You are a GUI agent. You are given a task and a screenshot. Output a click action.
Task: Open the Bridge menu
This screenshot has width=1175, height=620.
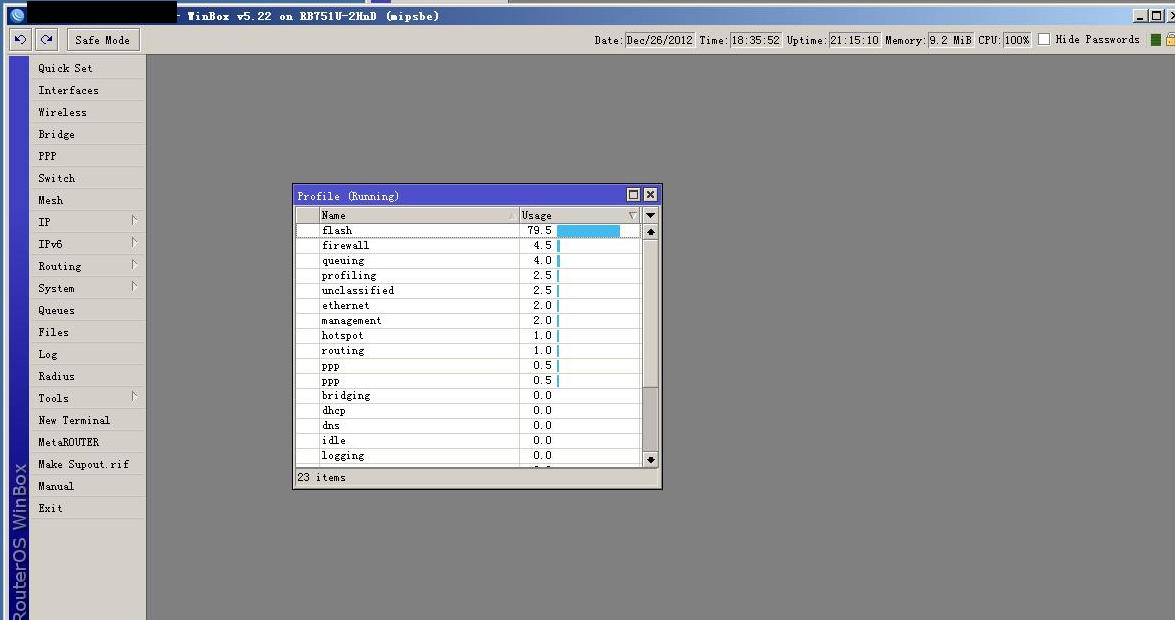[x=87, y=134]
